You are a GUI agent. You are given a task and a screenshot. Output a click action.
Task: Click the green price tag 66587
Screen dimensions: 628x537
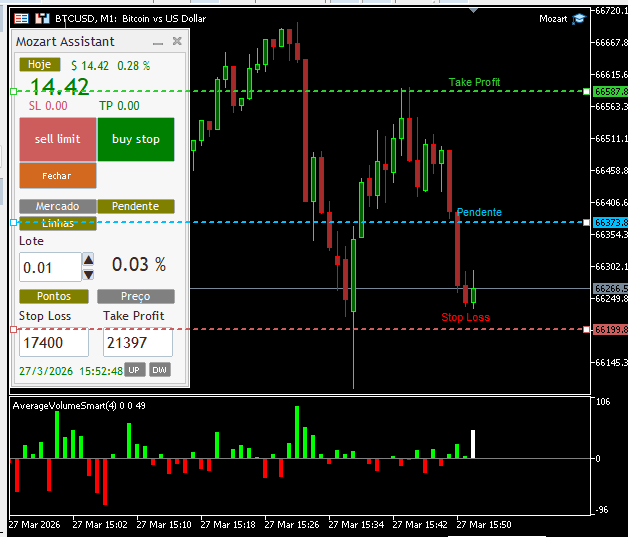coord(610,92)
